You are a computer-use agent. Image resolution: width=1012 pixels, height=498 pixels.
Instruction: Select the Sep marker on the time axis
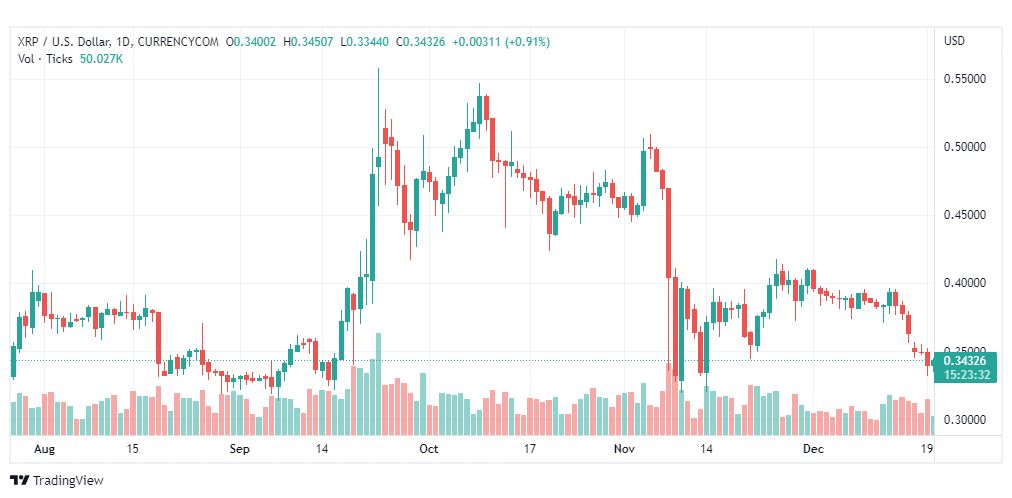(x=240, y=449)
